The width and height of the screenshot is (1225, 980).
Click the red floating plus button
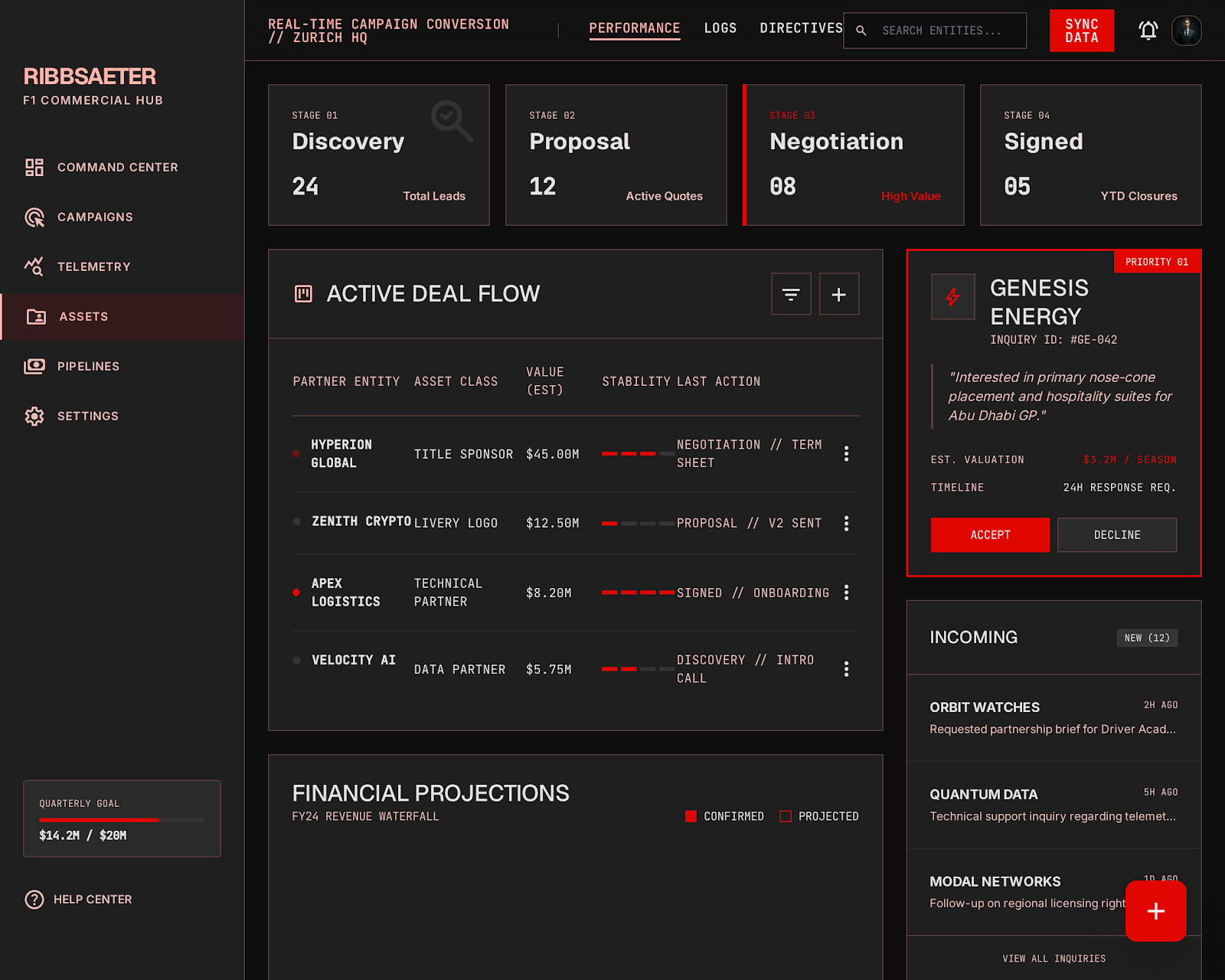(1156, 911)
